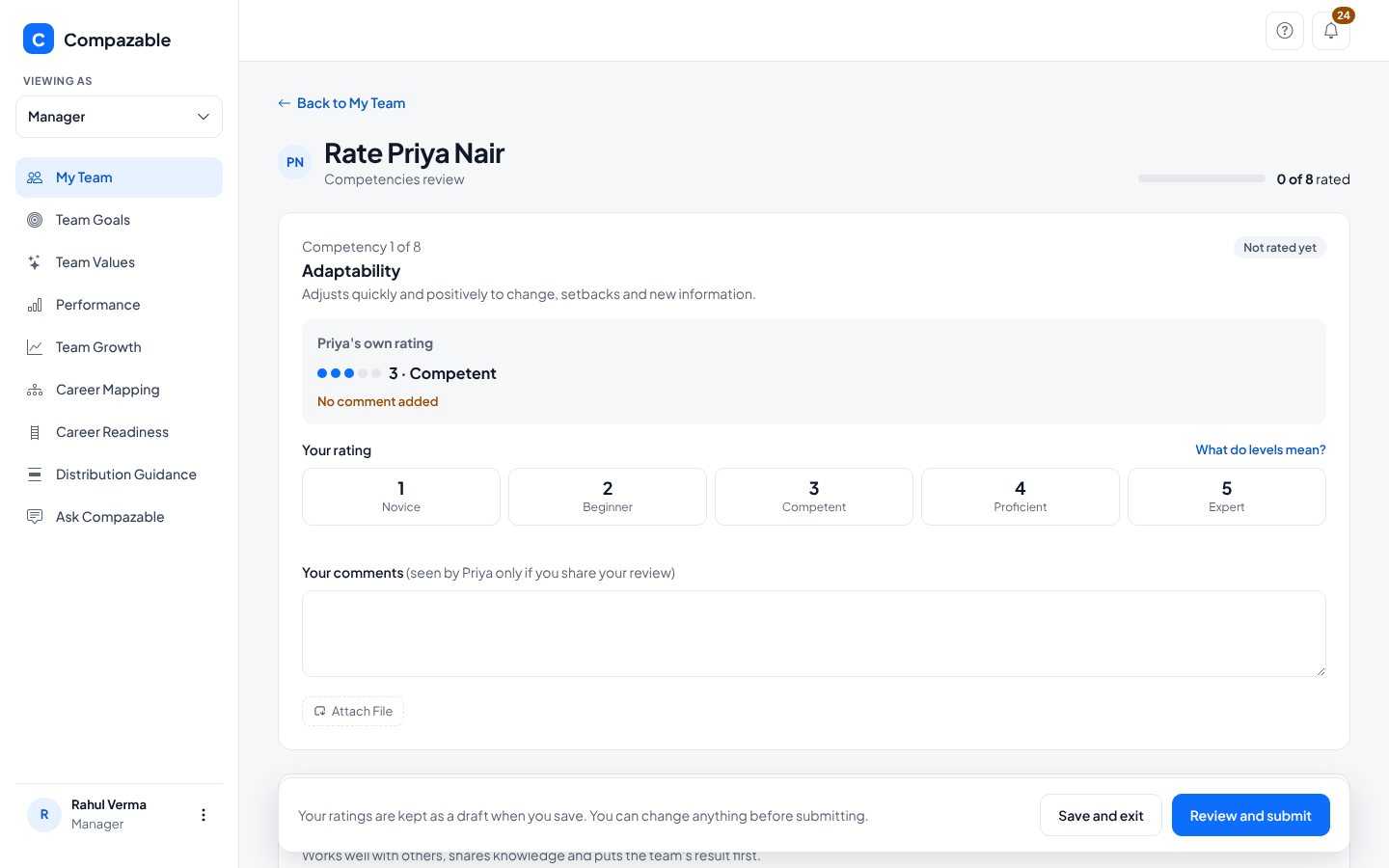This screenshot has height=868, width=1389.
Task: Click the rating progress bar
Action: pos(1202,178)
